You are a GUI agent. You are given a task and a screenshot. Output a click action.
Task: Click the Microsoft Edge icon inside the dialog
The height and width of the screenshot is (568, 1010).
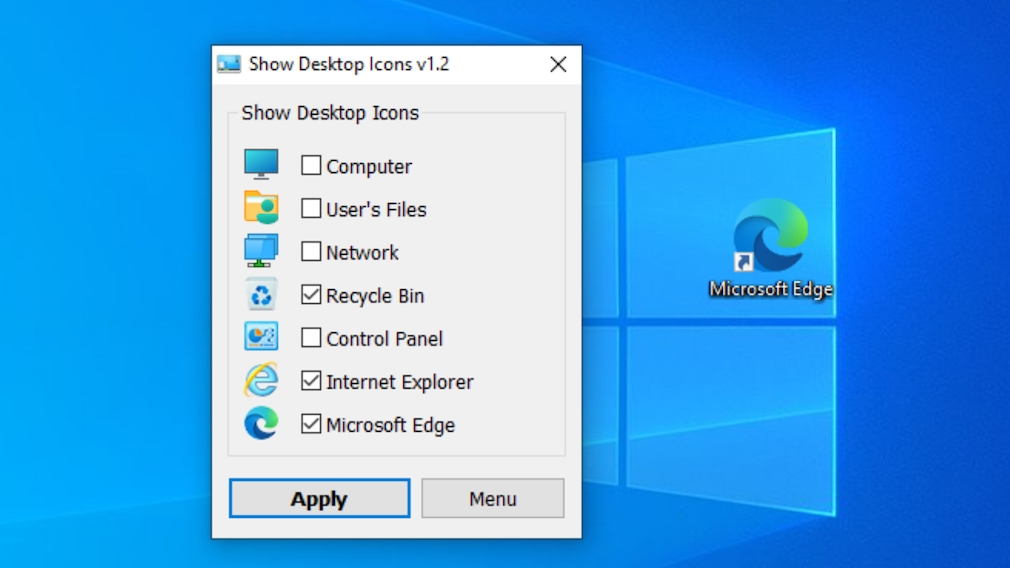(261, 424)
